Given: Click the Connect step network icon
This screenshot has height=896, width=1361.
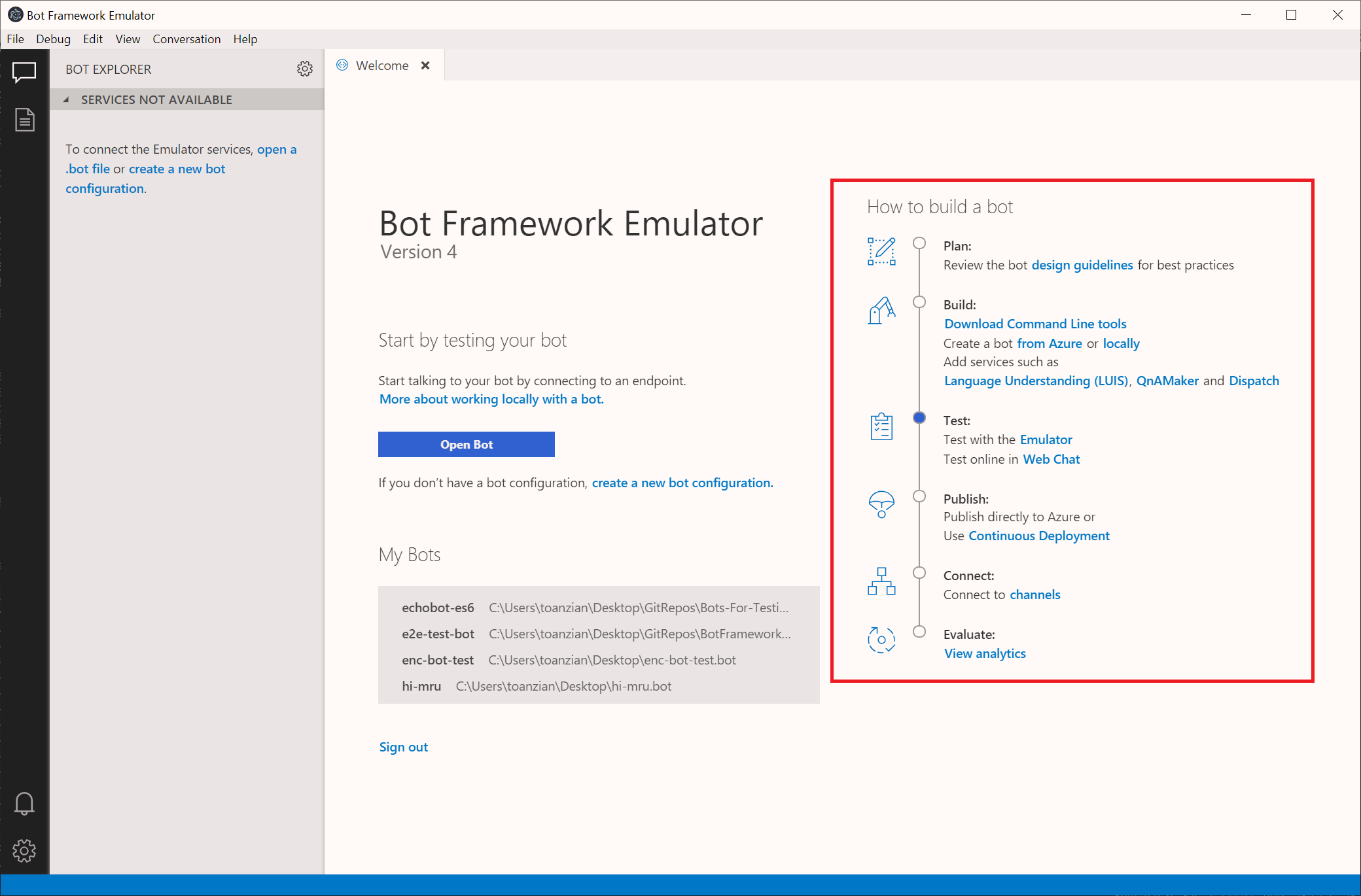Looking at the screenshot, I should click(881, 581).
